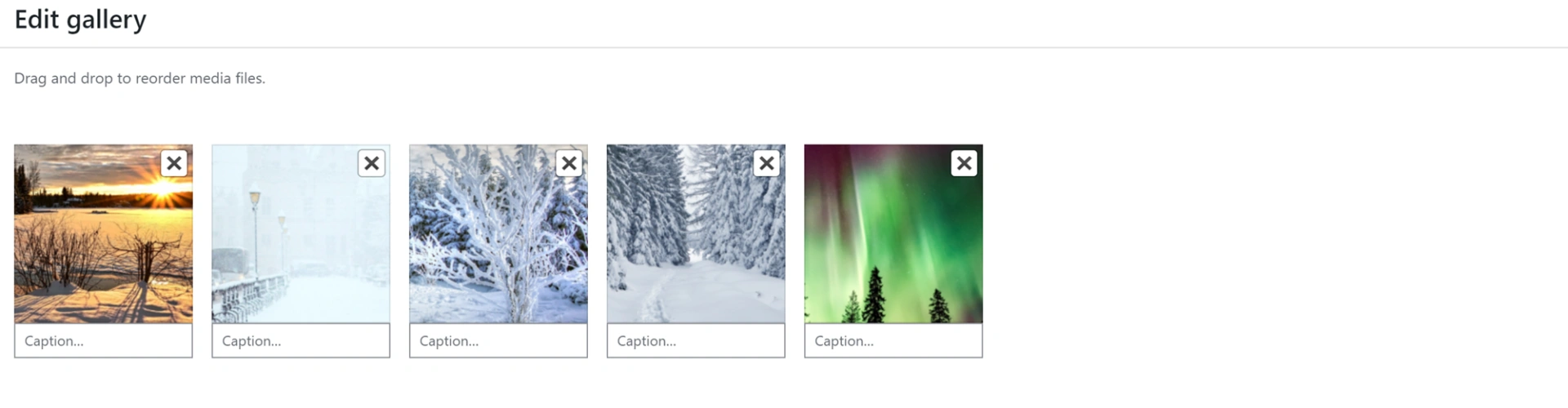Screen dimensions: 1568x408
Task: Delete the frosted tree branches image
Action: 569,163
